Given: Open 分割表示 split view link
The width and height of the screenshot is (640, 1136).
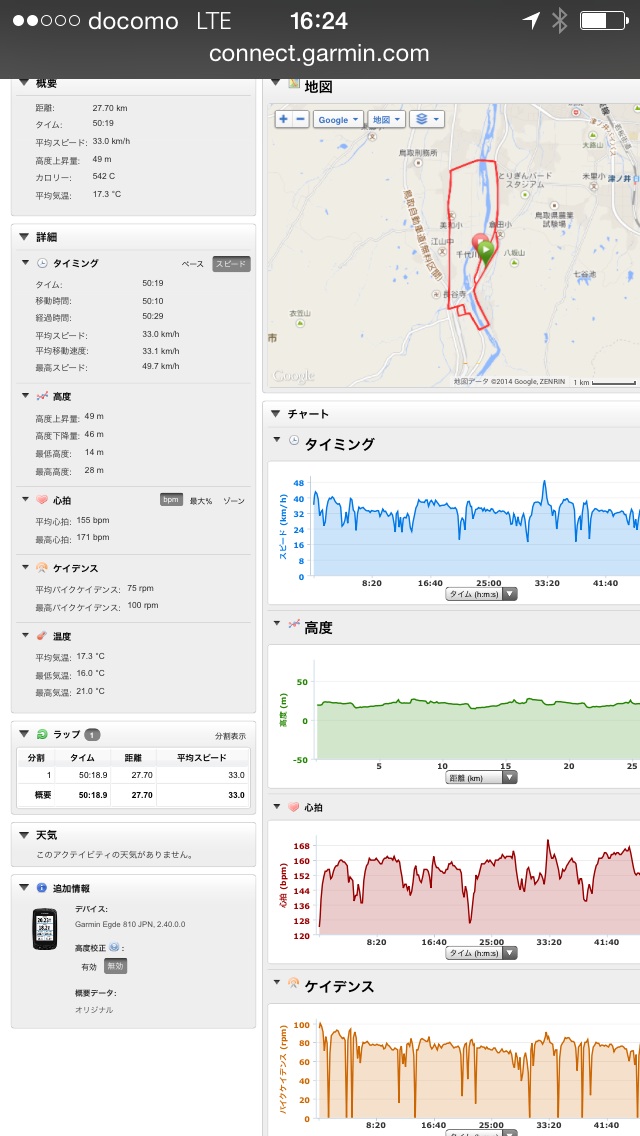Looking at the screenshot, I should [230, 735].
